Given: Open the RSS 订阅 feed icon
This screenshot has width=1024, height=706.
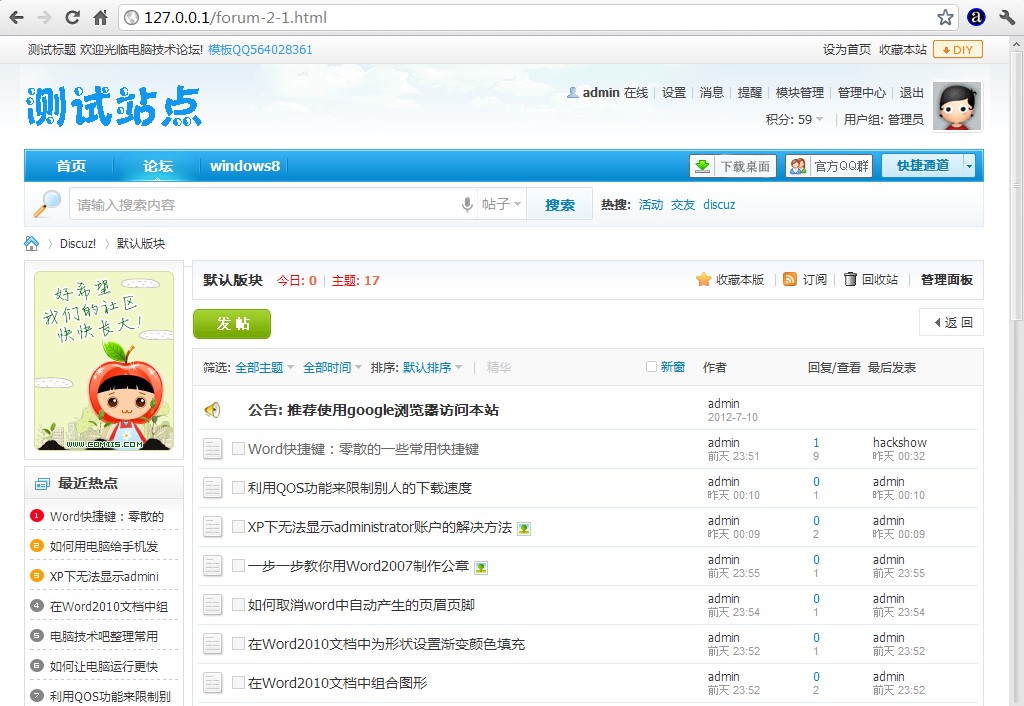Looking at the screenshot, I should pyautogui.click(x=792, y=280).
